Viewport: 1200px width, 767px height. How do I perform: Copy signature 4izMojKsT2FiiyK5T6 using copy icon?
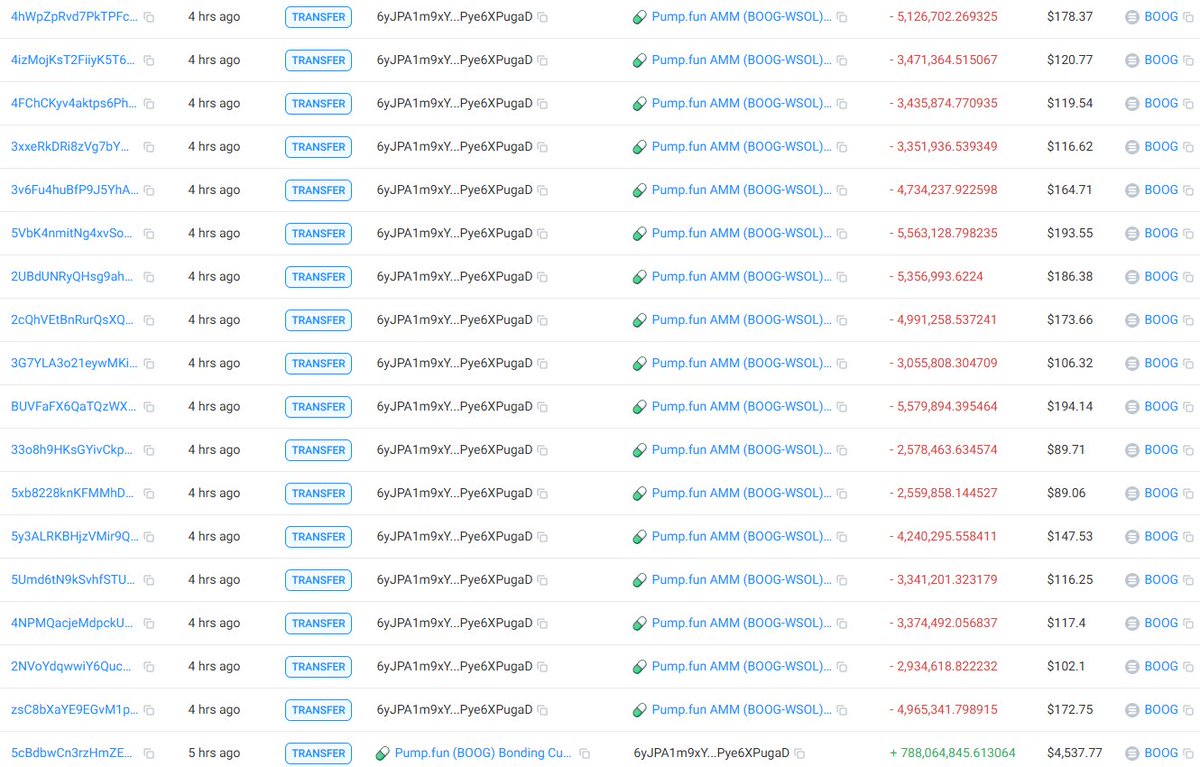(x=149, y=60)
